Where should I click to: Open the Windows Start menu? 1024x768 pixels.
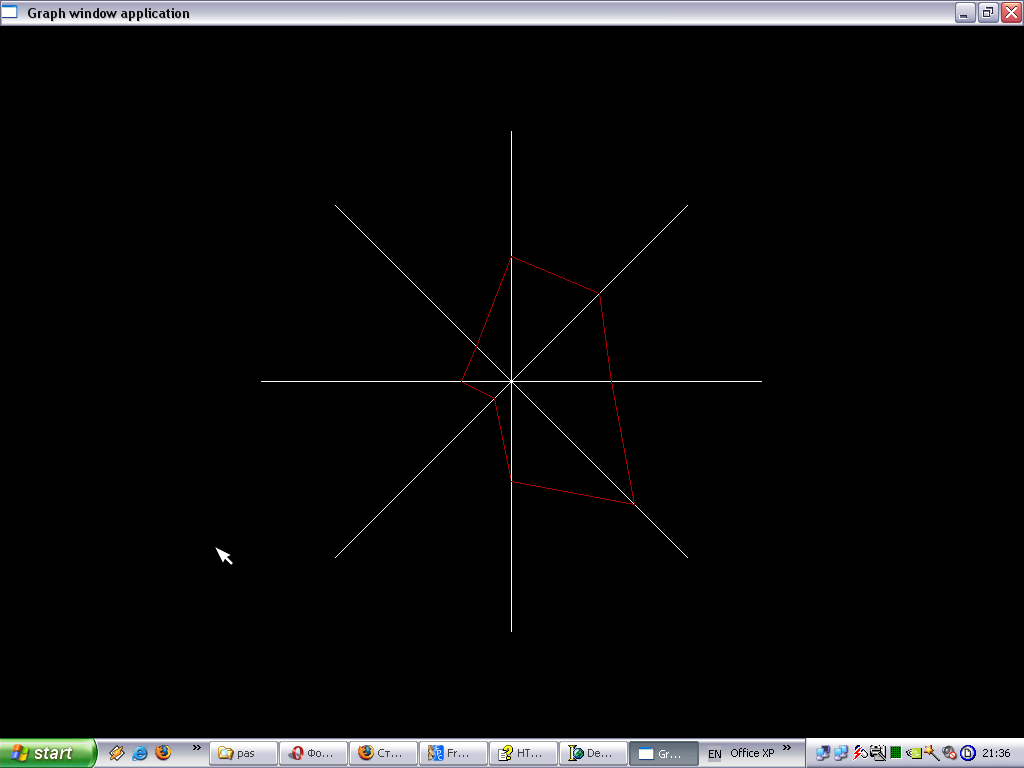(48, 753)
